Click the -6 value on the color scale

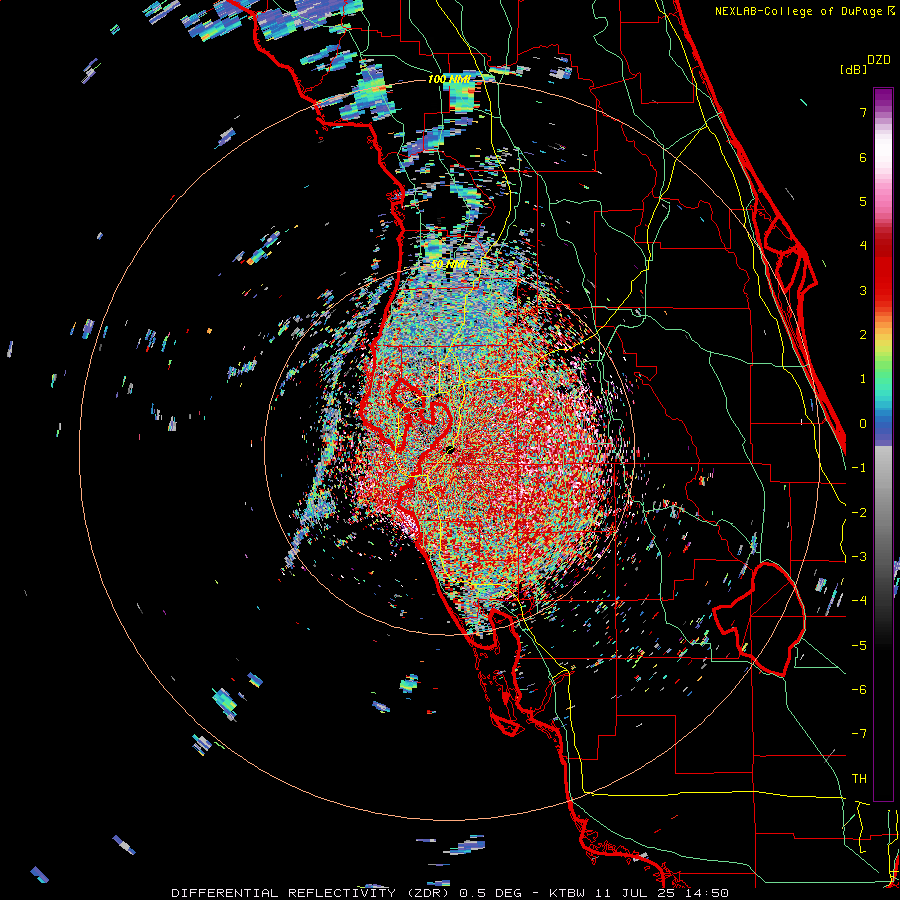pyautogui.click(x=859, y=690)
